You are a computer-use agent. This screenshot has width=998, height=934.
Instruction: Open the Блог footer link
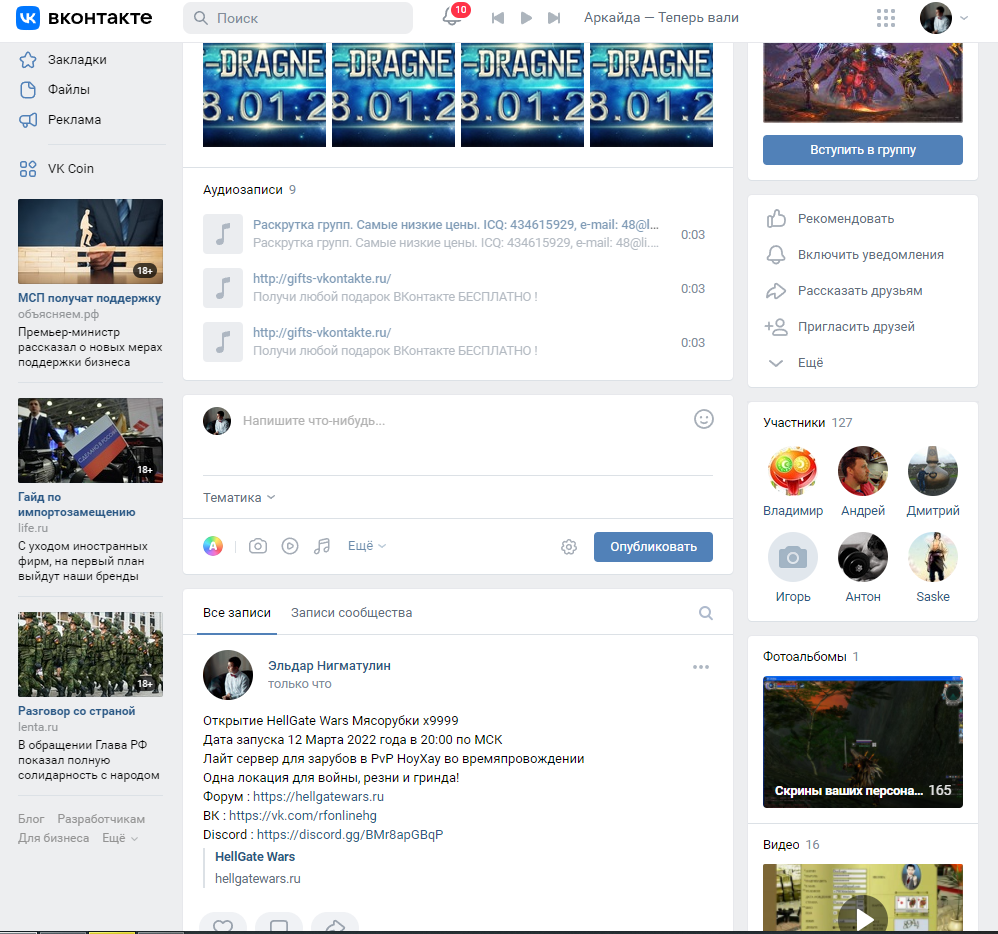pyautogui.click(x=31, y=819)
